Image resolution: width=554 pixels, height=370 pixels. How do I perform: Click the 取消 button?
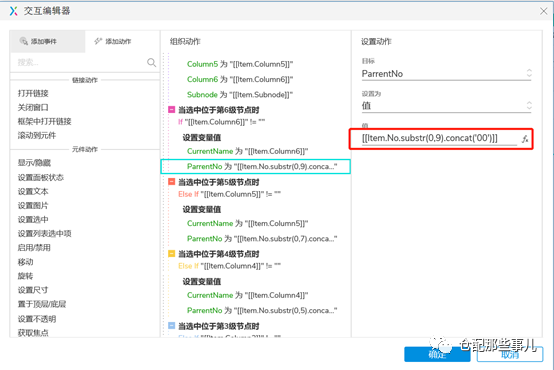click(510, 354)
